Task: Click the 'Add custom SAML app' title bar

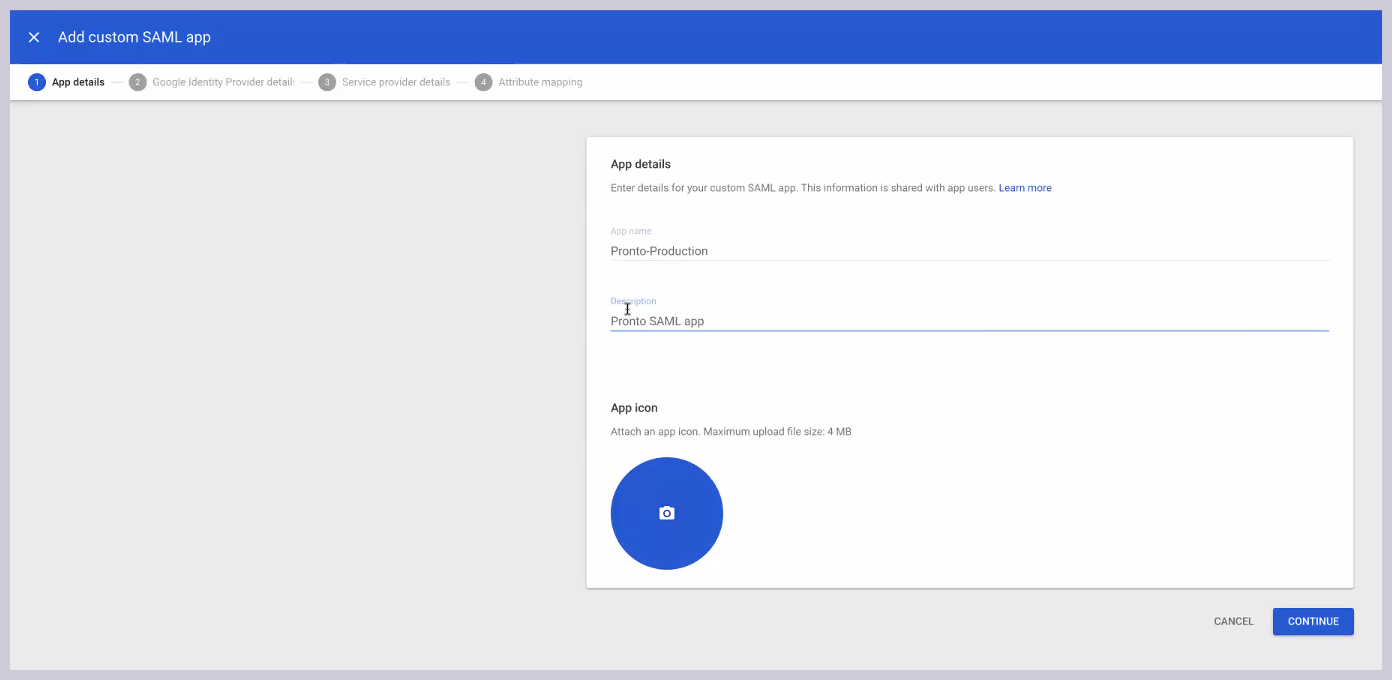Action: coord(134,37)
